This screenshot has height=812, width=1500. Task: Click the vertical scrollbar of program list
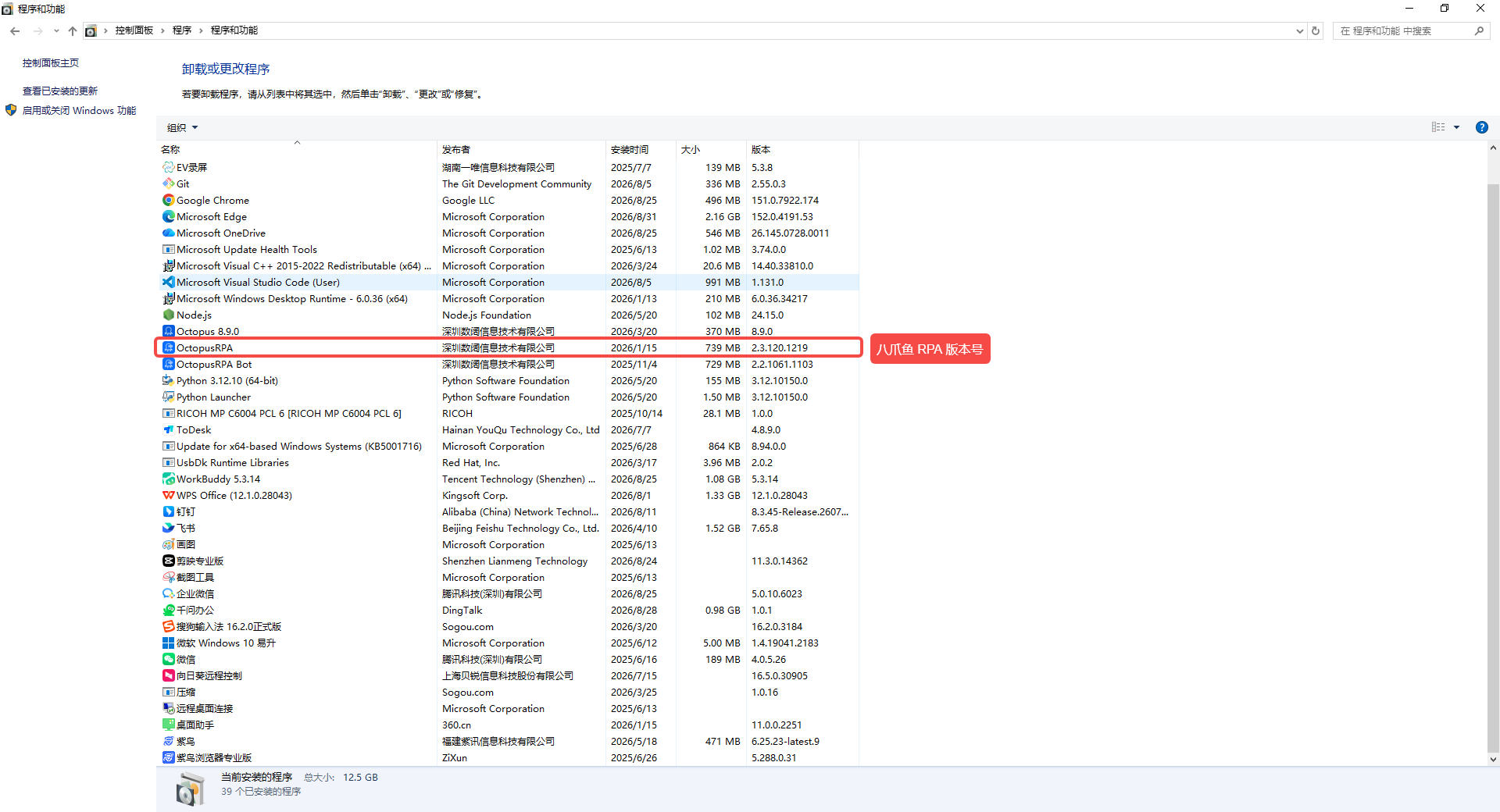coord(1493,467)
